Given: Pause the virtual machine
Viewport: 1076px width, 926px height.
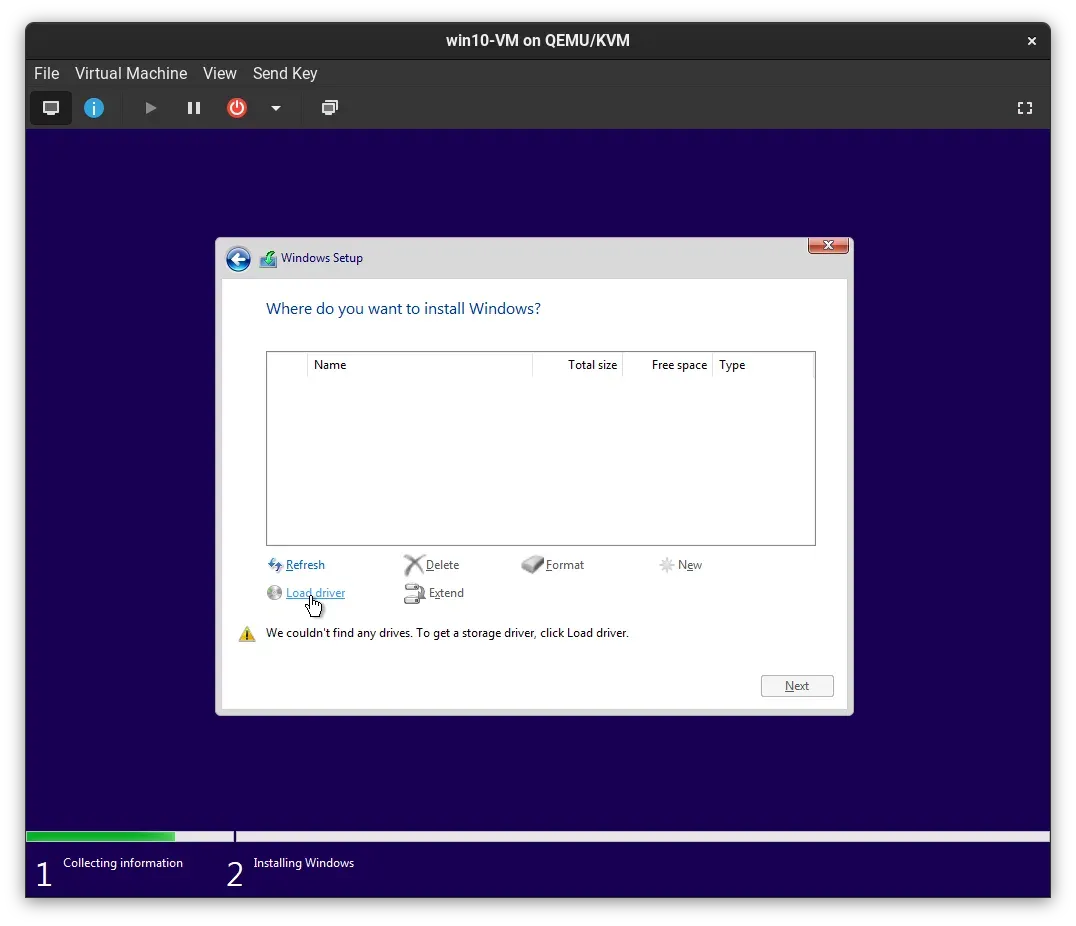Looking at the screenshot, I should (x=194, y=108).
